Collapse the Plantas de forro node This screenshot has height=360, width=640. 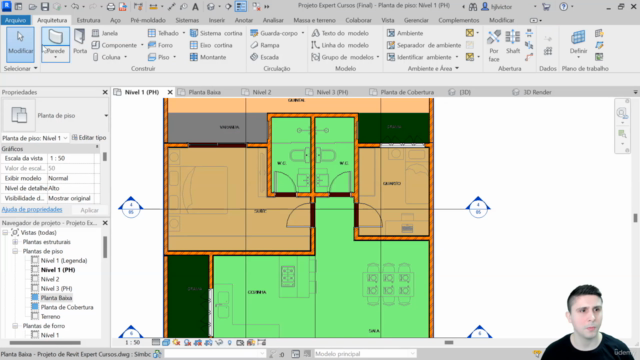point(15,326)
